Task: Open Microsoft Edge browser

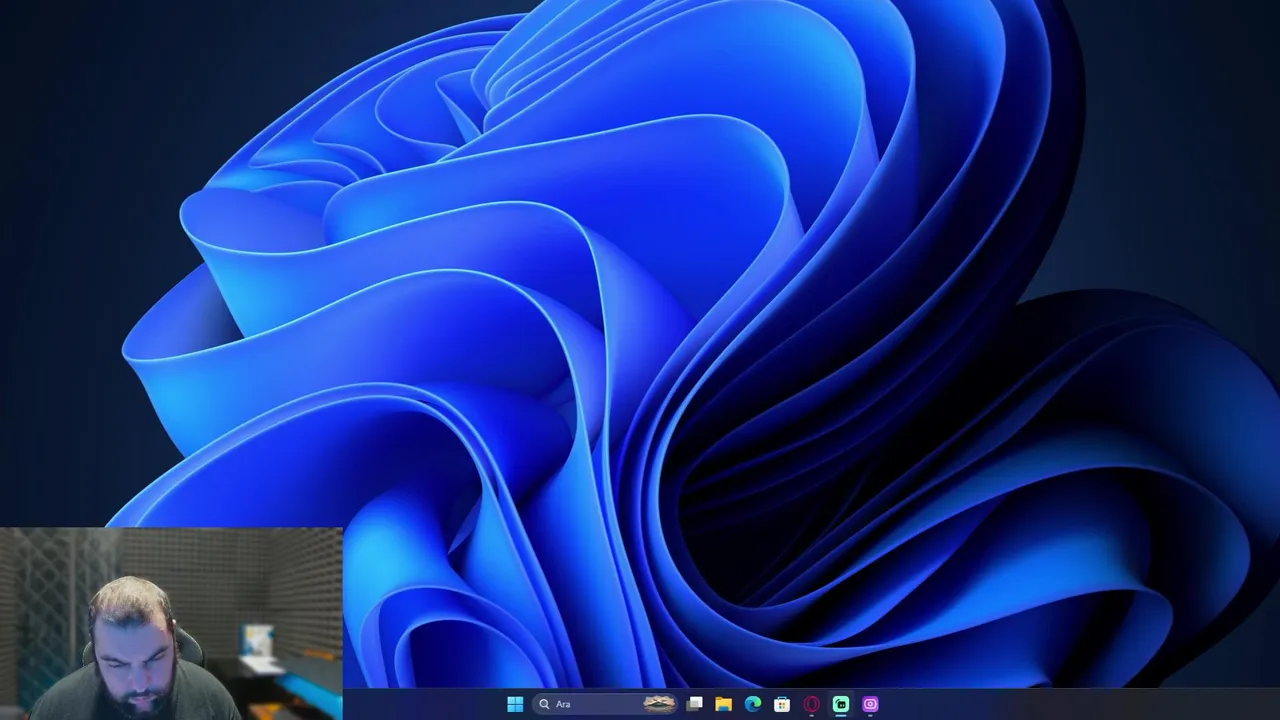Action: pos(752,704)
